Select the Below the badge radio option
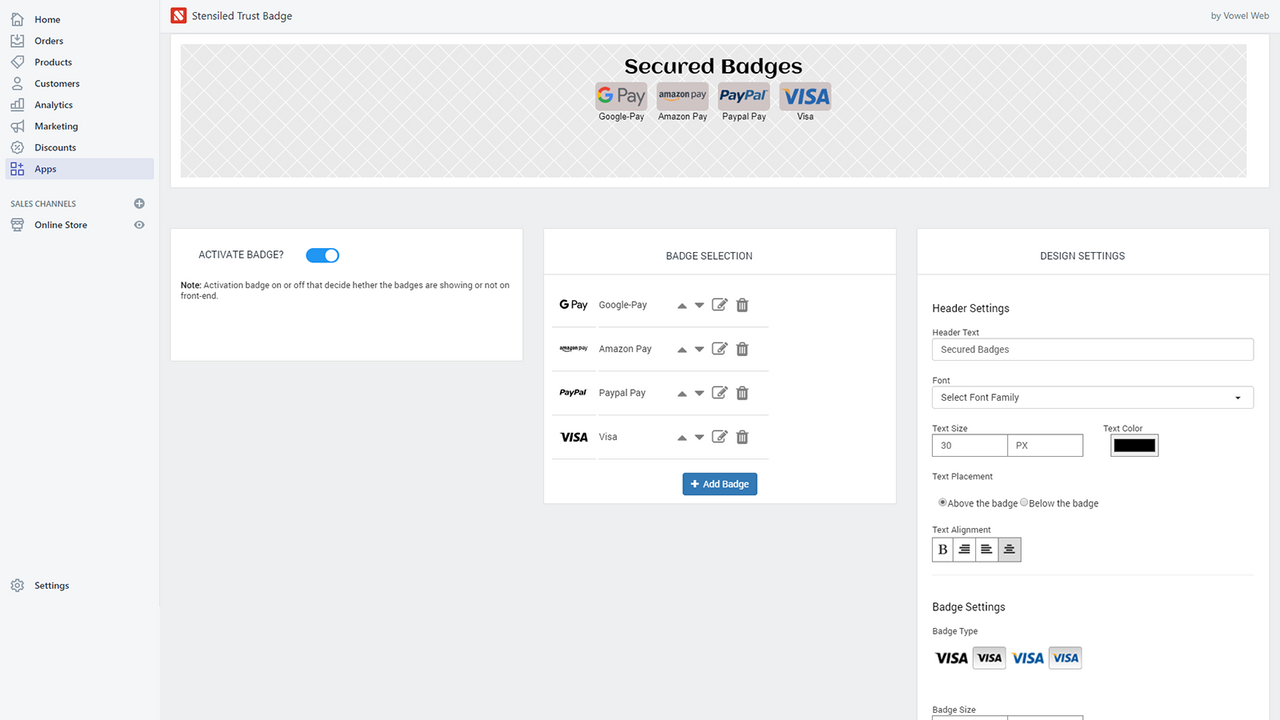 [1023, 502]
